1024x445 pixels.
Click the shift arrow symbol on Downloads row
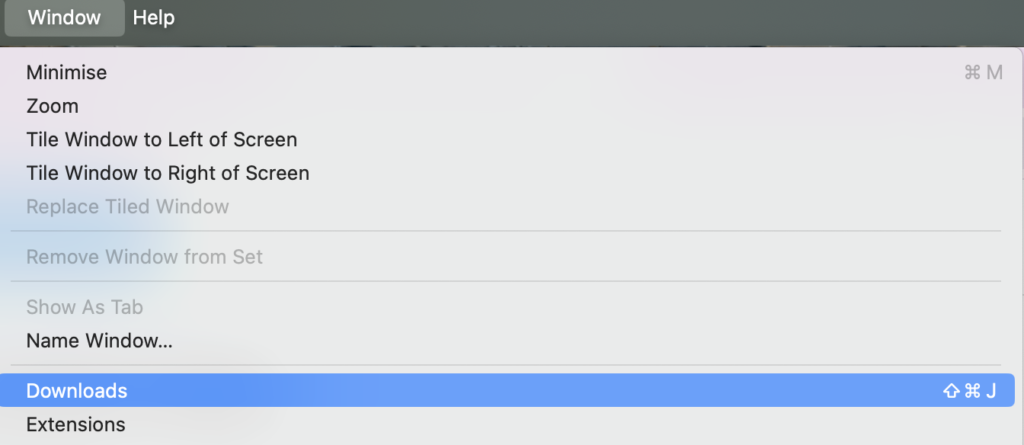pos(951,391)
